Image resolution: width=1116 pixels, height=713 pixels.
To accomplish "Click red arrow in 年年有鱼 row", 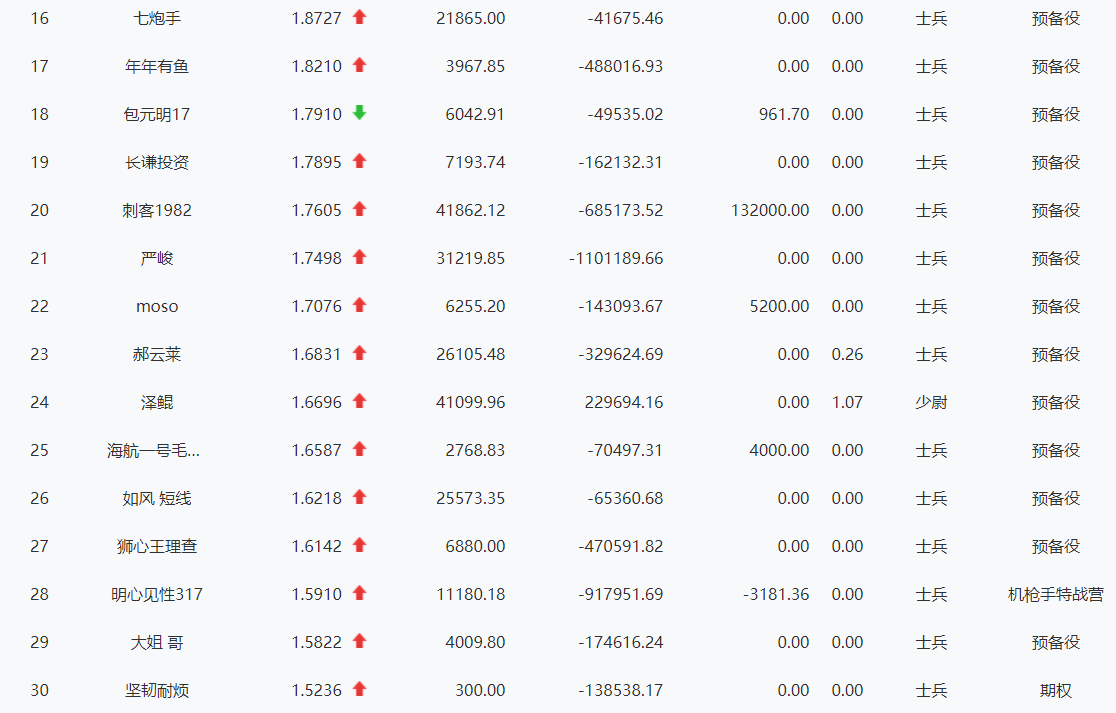I will point(360,66).
